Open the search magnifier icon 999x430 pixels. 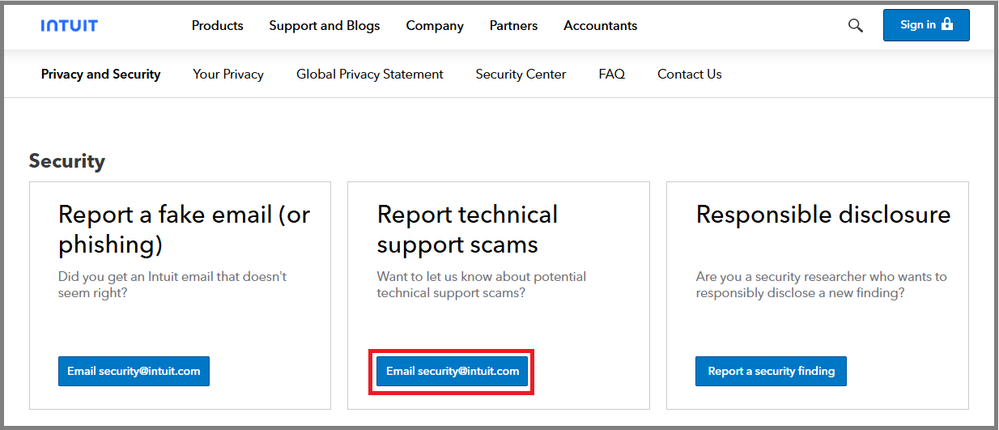point(855,26)
